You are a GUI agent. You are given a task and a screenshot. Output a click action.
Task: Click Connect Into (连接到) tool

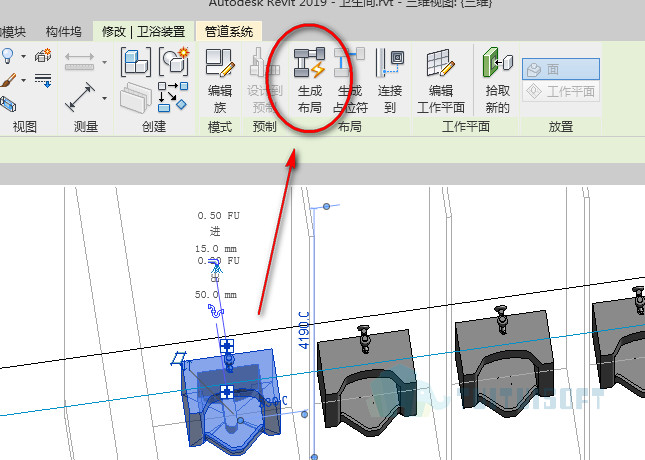point(390,81)
